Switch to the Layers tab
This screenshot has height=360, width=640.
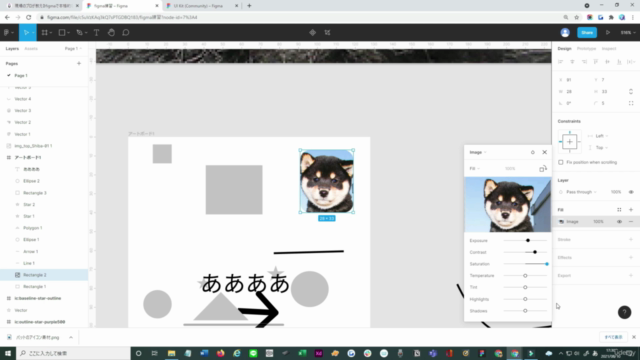(12, 49)
